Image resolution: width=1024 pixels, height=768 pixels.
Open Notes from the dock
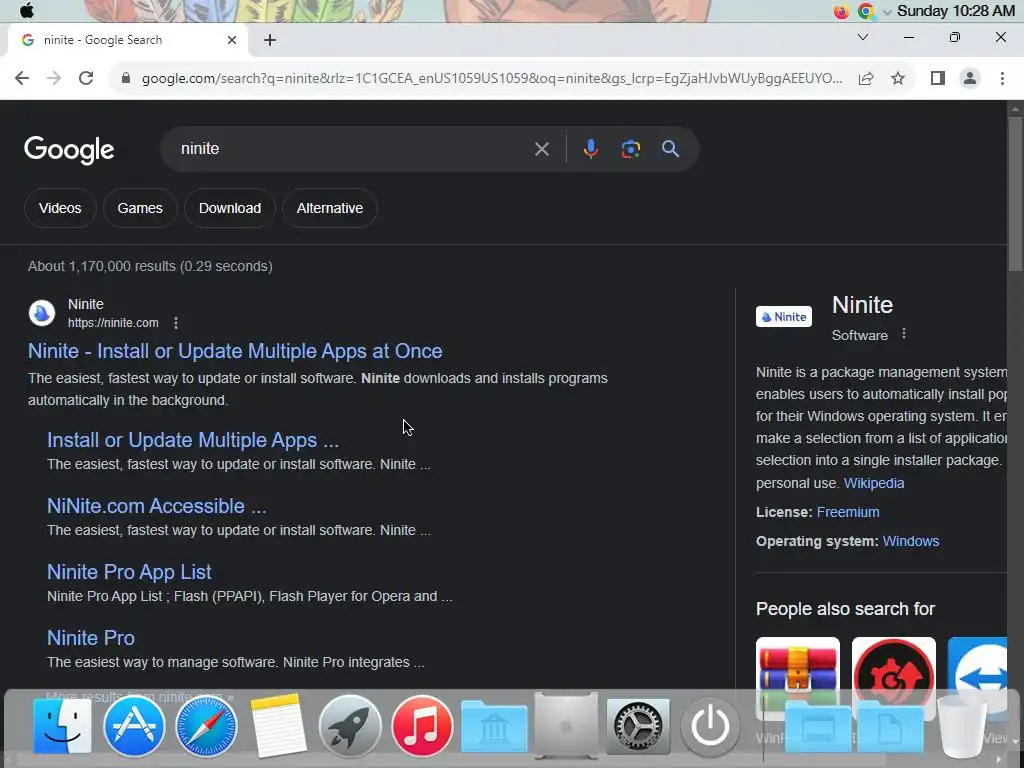(278, 726)
